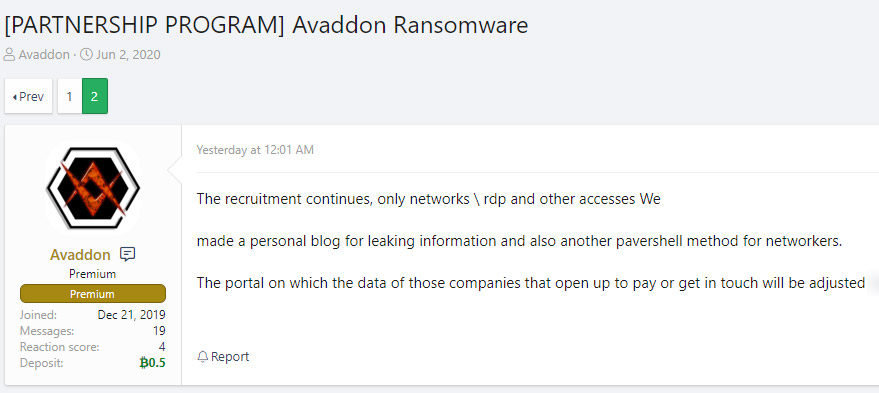The height and width of the screenshot is (393, 879).
Task: Click the Prev arrow page button
Action: (28, 96)
